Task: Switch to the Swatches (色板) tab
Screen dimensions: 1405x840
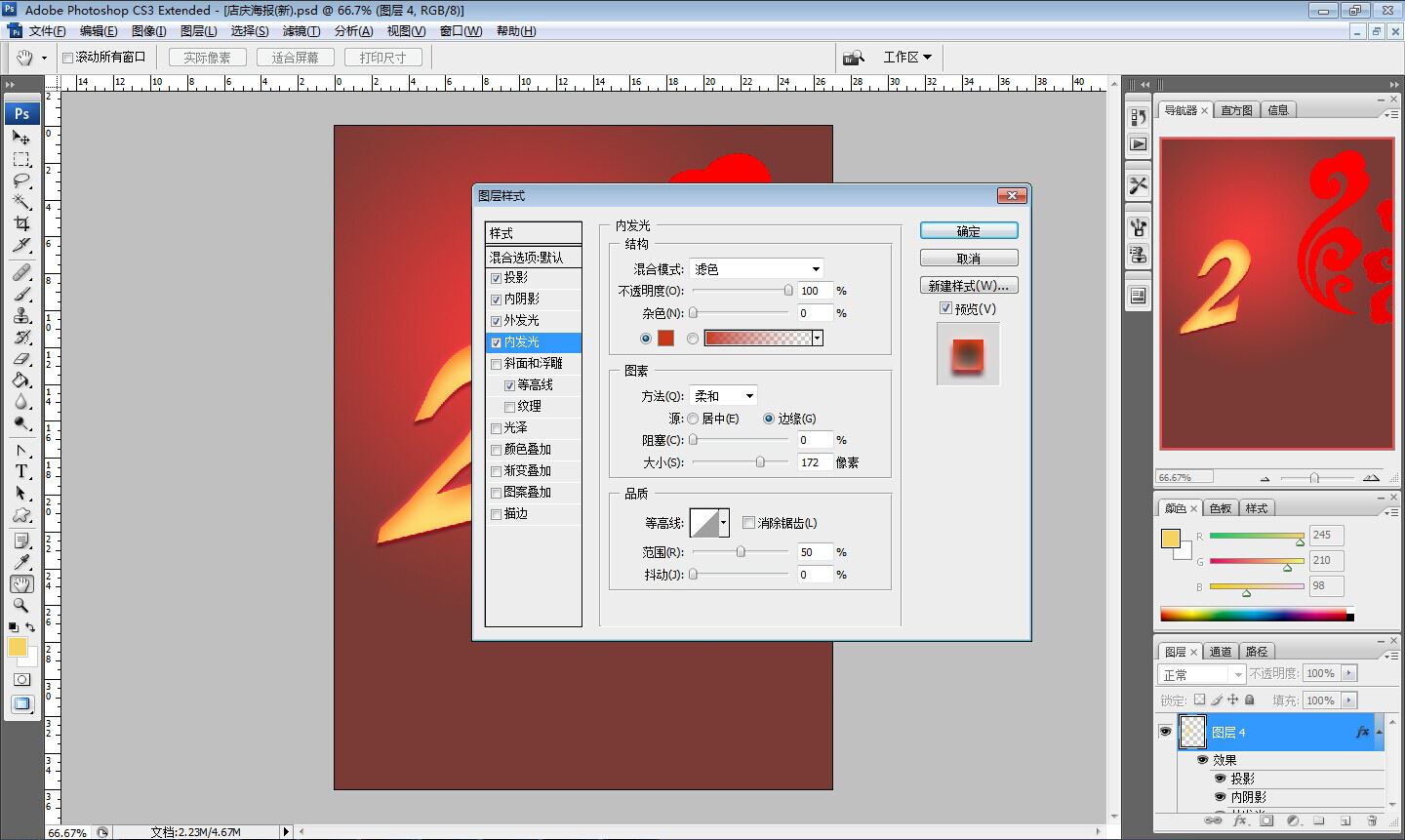Action: point(1221,508)
